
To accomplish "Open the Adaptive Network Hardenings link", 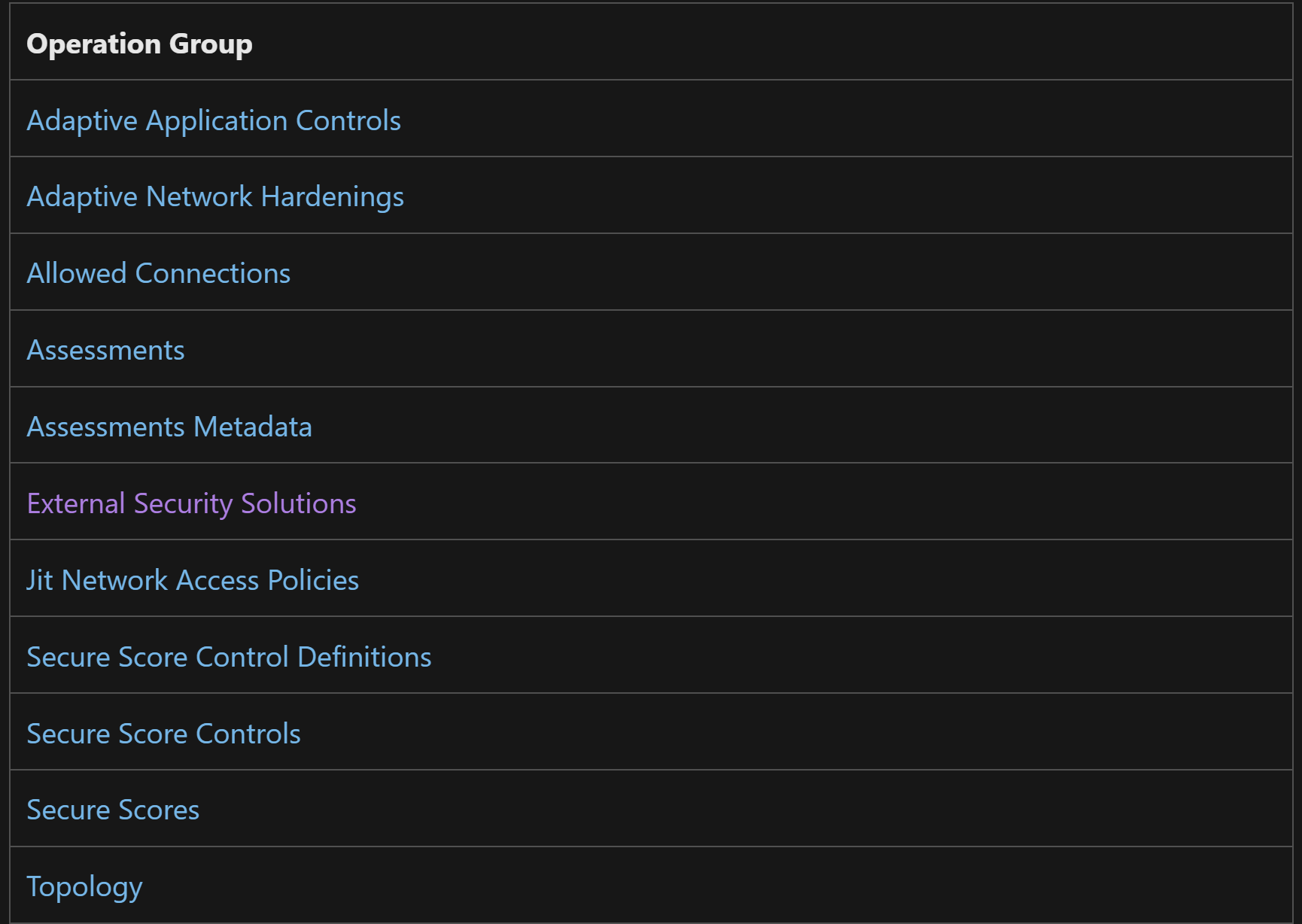I will tap(215, 196).
